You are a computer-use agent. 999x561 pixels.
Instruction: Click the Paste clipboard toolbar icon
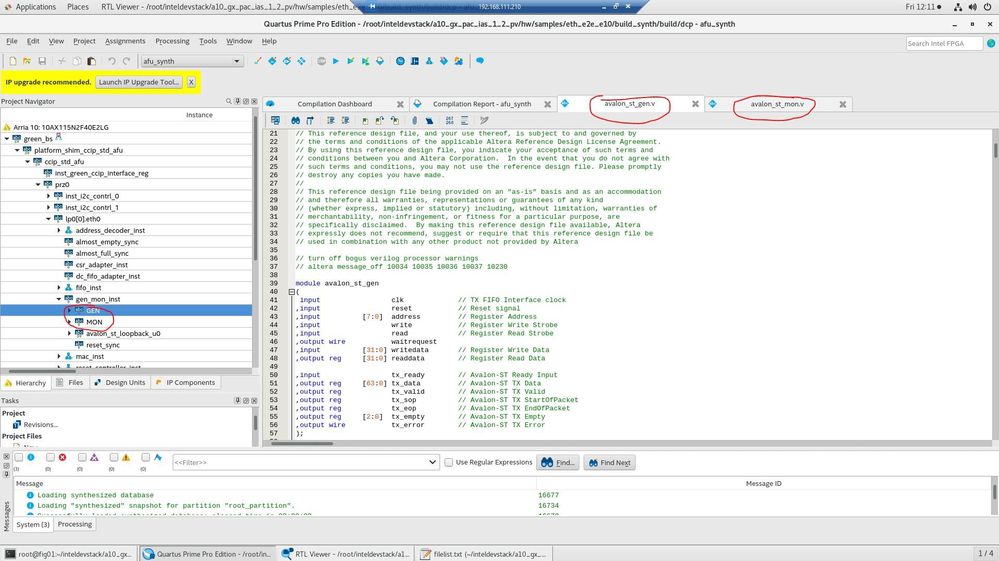coord(93,61)
